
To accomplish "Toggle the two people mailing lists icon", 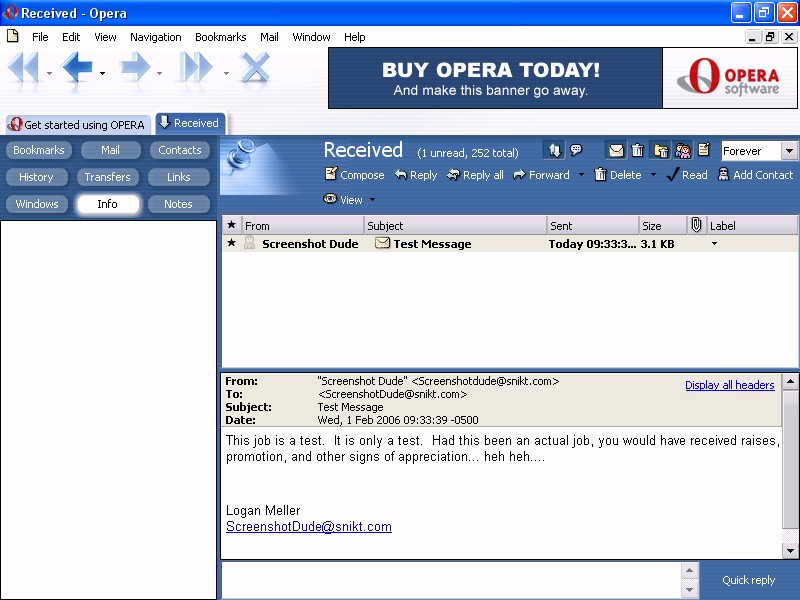I will click(x=683, y=151).
